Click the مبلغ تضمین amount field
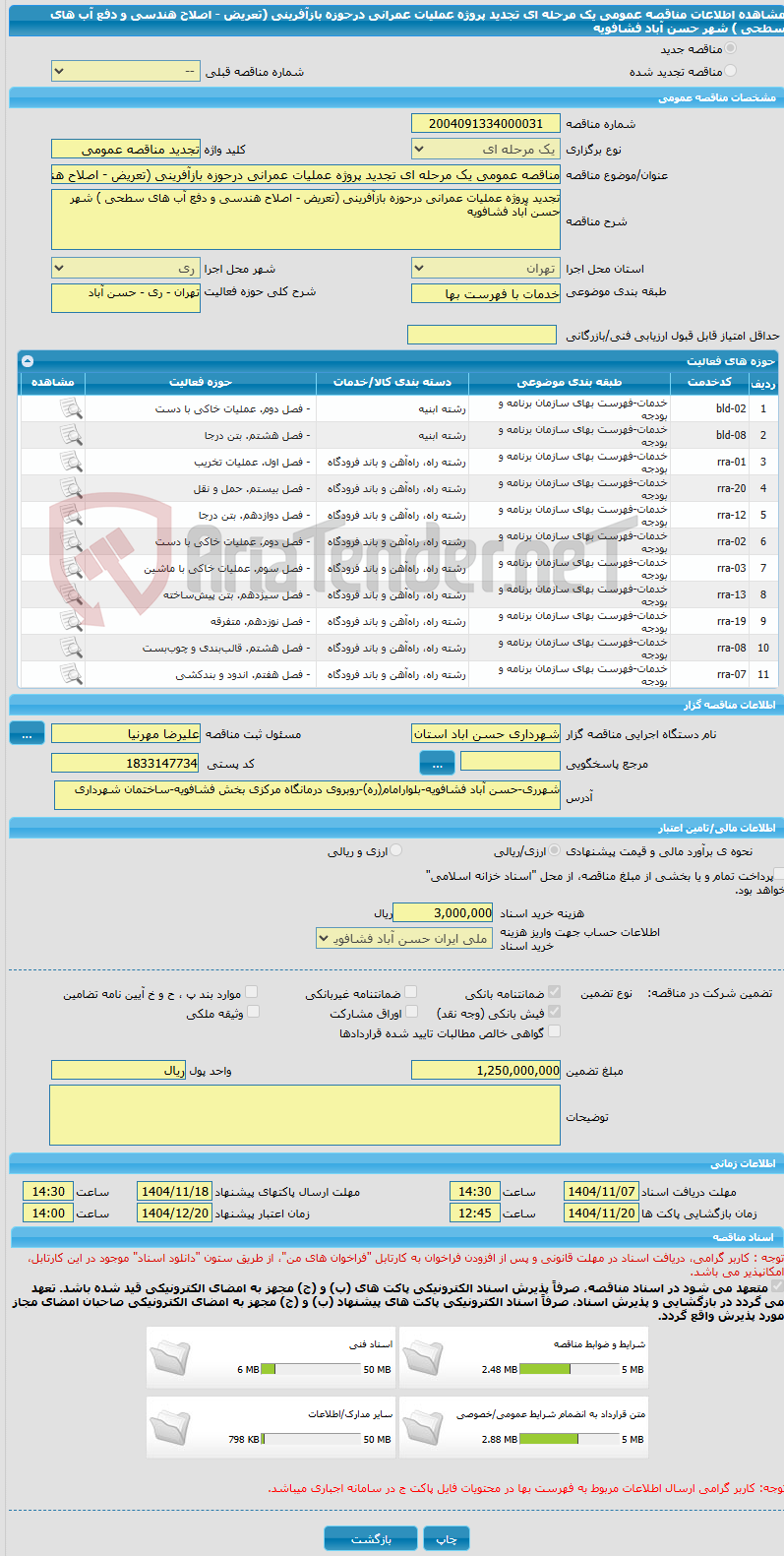 coord(485,1070)
